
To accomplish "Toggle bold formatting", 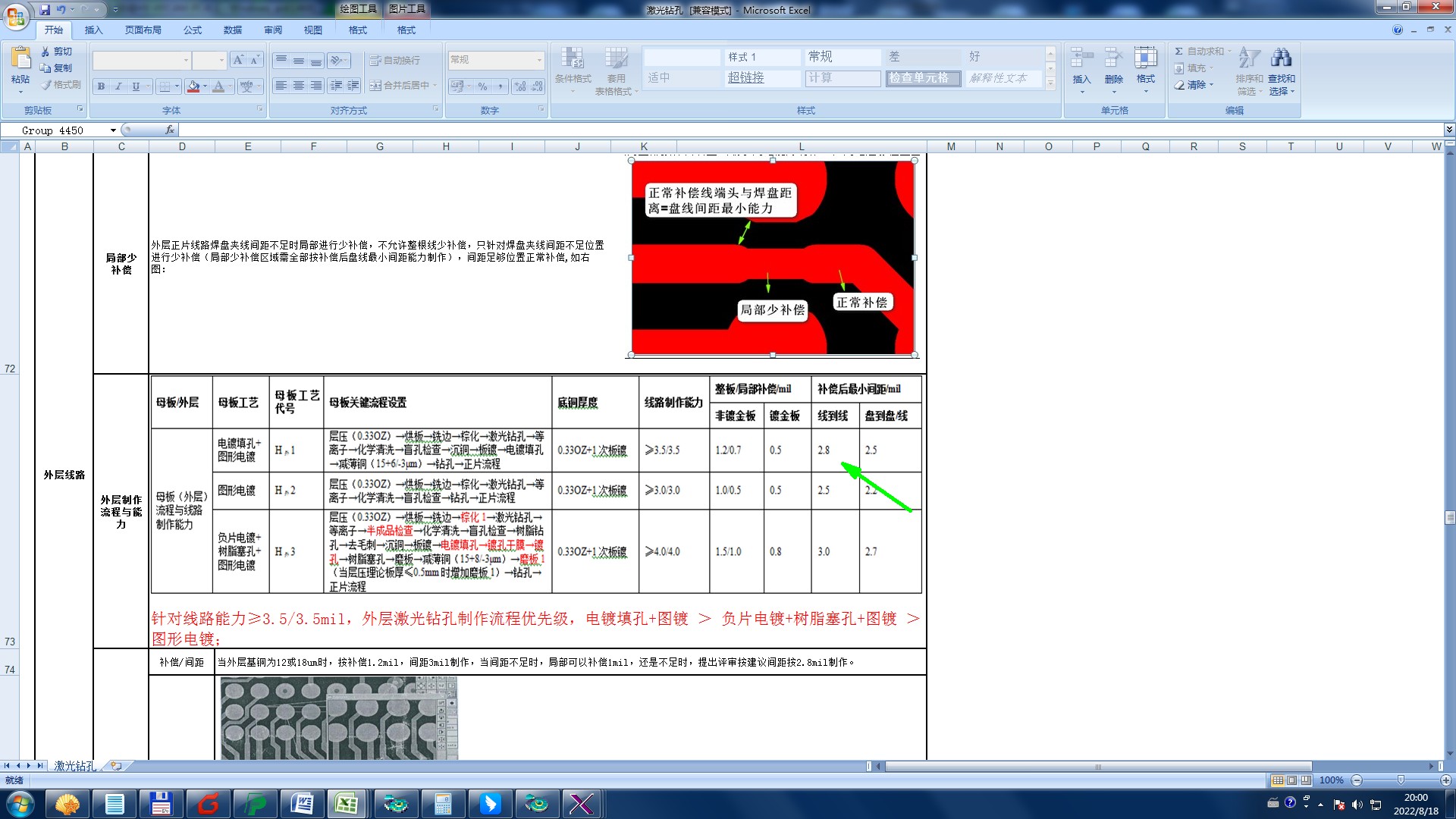I will (x=101, y=86).
